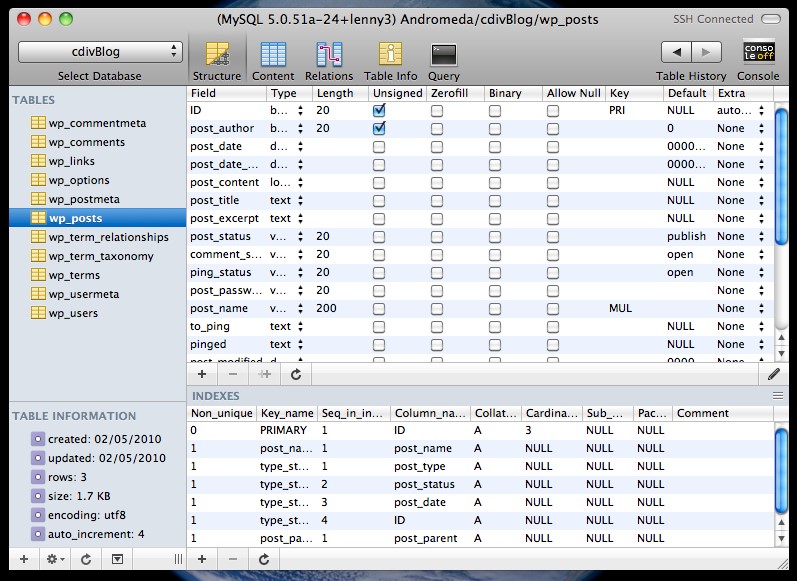797x581 pixels.
Task: Toggle the SSH Connected indicator
Action: pyautogui.click(x=771, y=19)
